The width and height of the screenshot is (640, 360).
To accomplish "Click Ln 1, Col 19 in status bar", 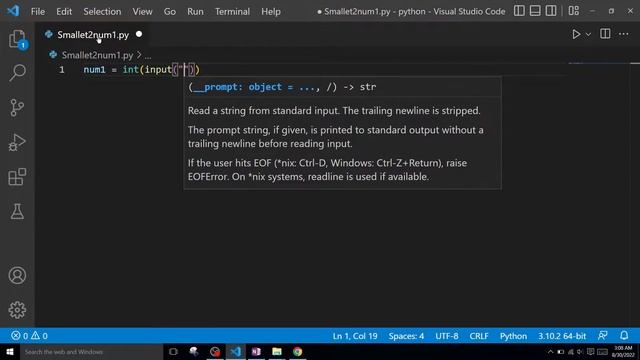I will (355, 336).
